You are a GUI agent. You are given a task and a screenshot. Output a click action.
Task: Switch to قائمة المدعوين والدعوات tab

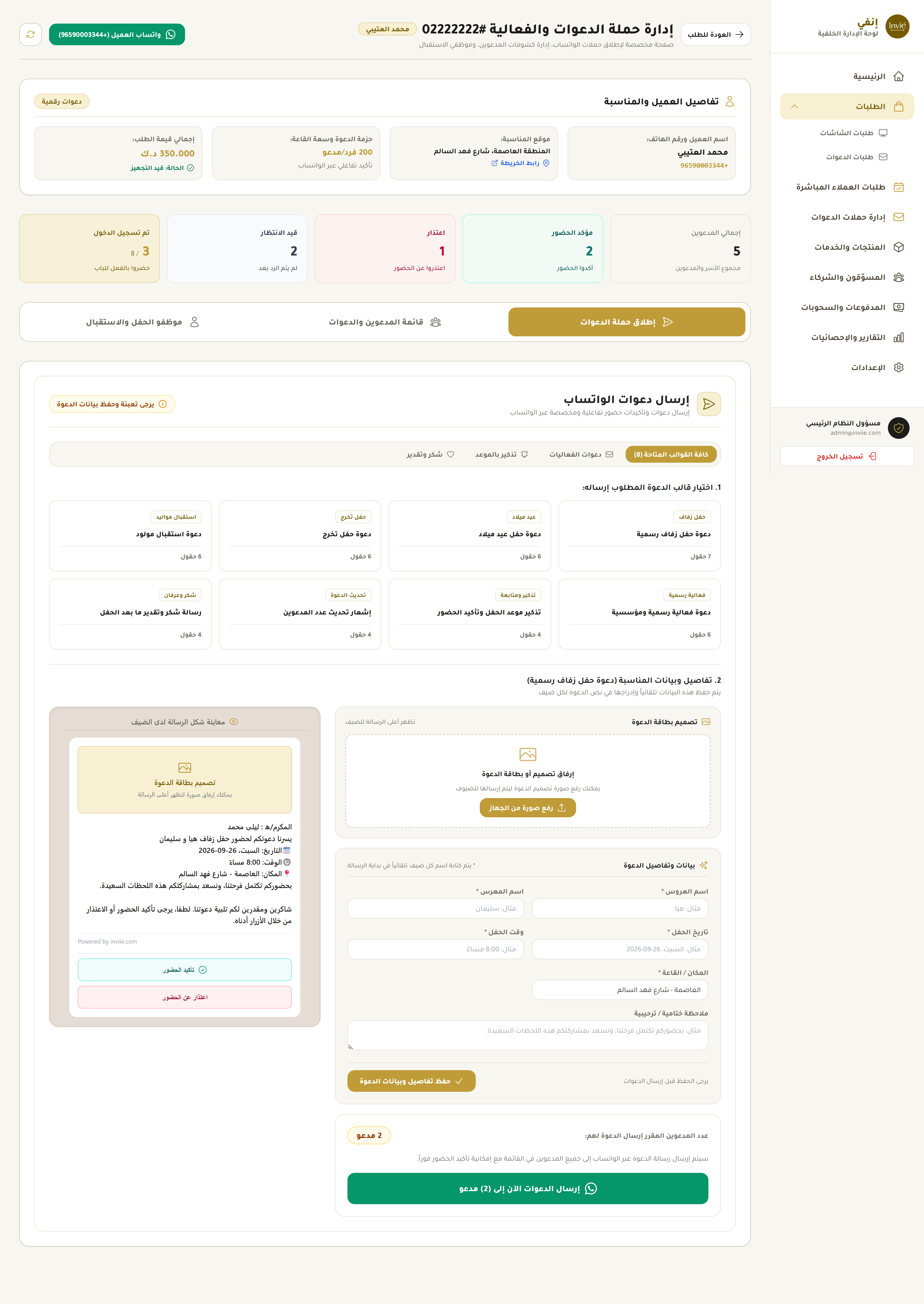(385, 322)
